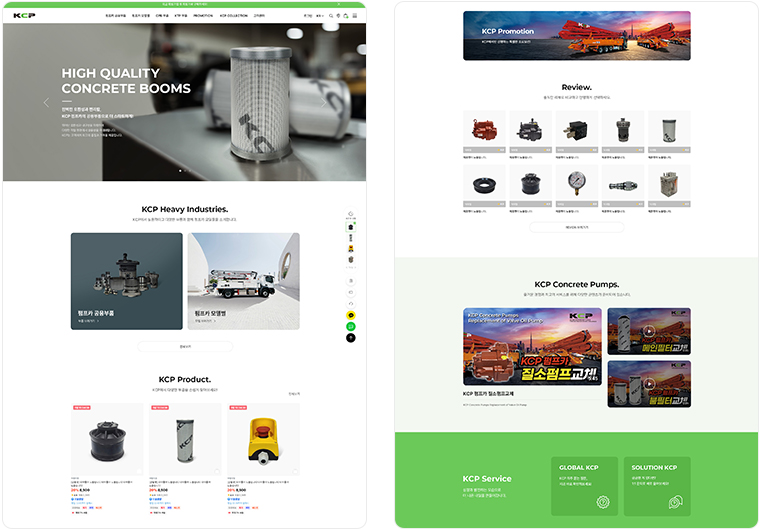
Task: Open the black rubber ring review thumbnail
Action: [484, 186]
